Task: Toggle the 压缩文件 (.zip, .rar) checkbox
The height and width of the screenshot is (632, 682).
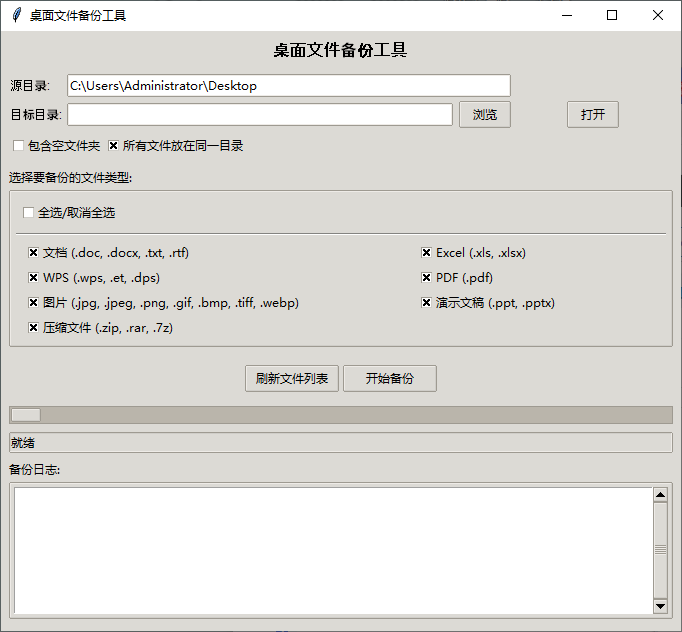Action: 33,328
